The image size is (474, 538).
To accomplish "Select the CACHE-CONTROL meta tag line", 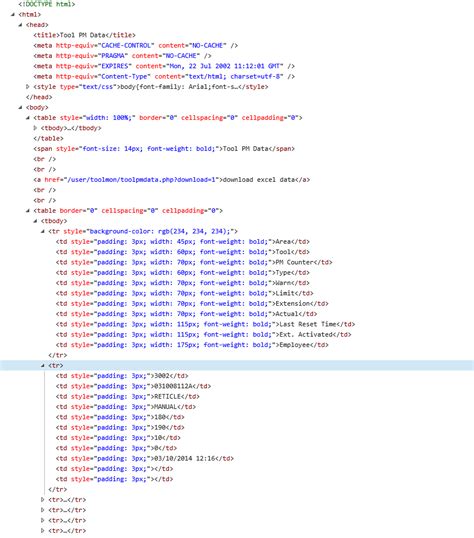I will (x=136, y=45).
